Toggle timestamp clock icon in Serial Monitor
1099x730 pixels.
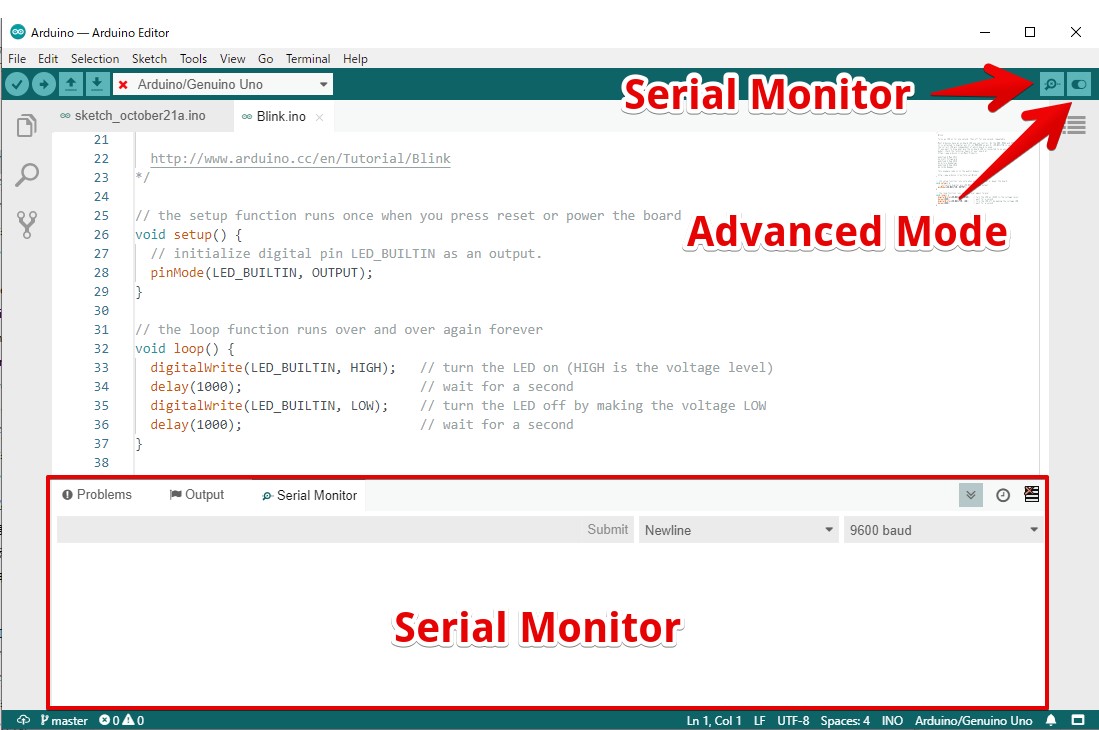tap(1003, 495)
